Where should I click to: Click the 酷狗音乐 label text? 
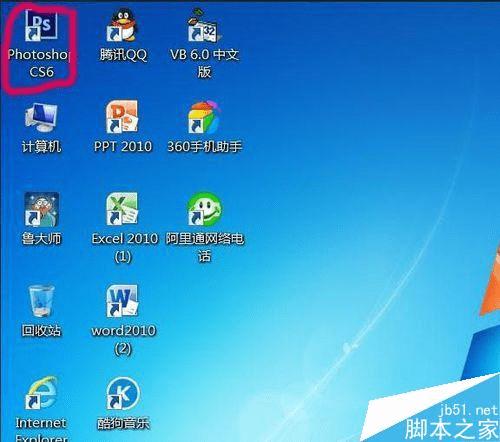point(123,423)
